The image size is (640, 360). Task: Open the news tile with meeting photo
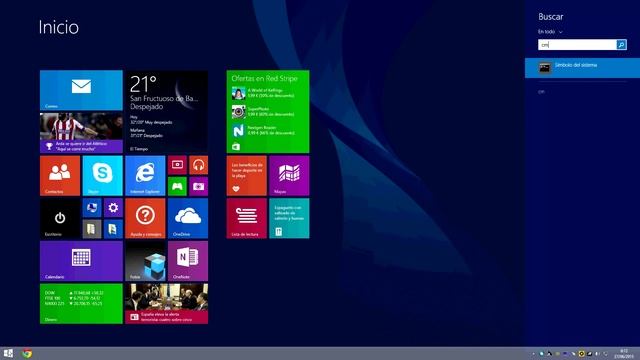(x=167, y=304)
